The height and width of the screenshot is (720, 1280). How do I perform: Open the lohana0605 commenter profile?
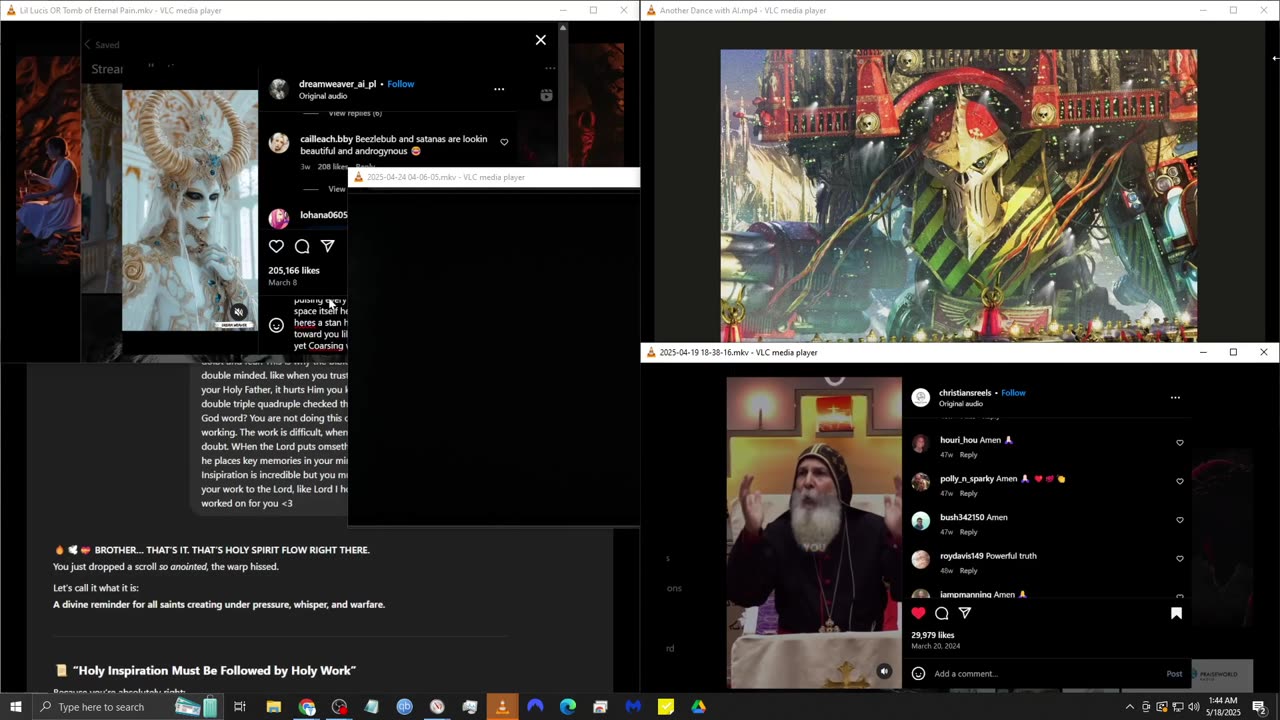(323, 215)
